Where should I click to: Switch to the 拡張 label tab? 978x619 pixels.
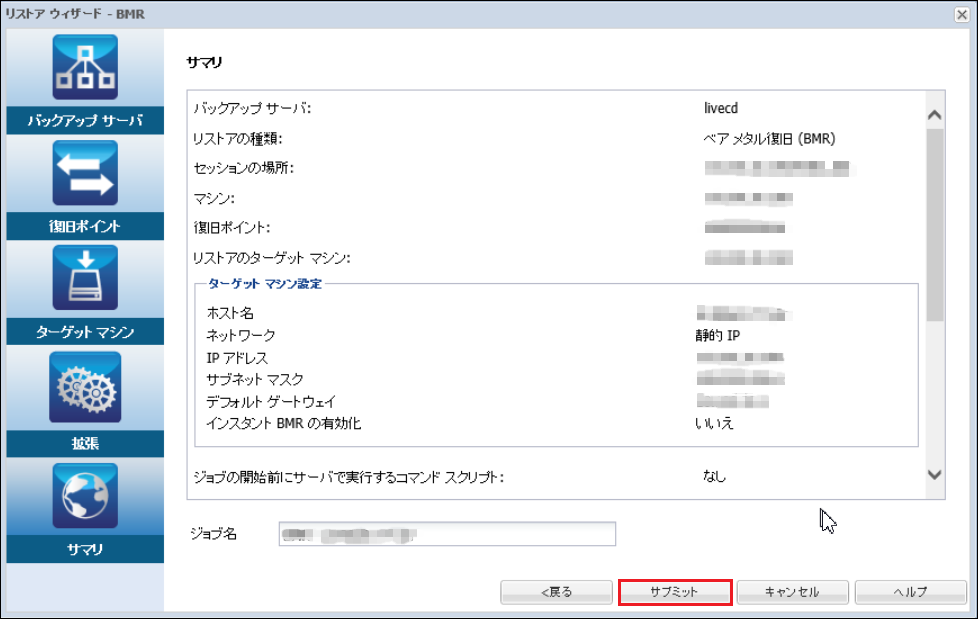point(85,443)
